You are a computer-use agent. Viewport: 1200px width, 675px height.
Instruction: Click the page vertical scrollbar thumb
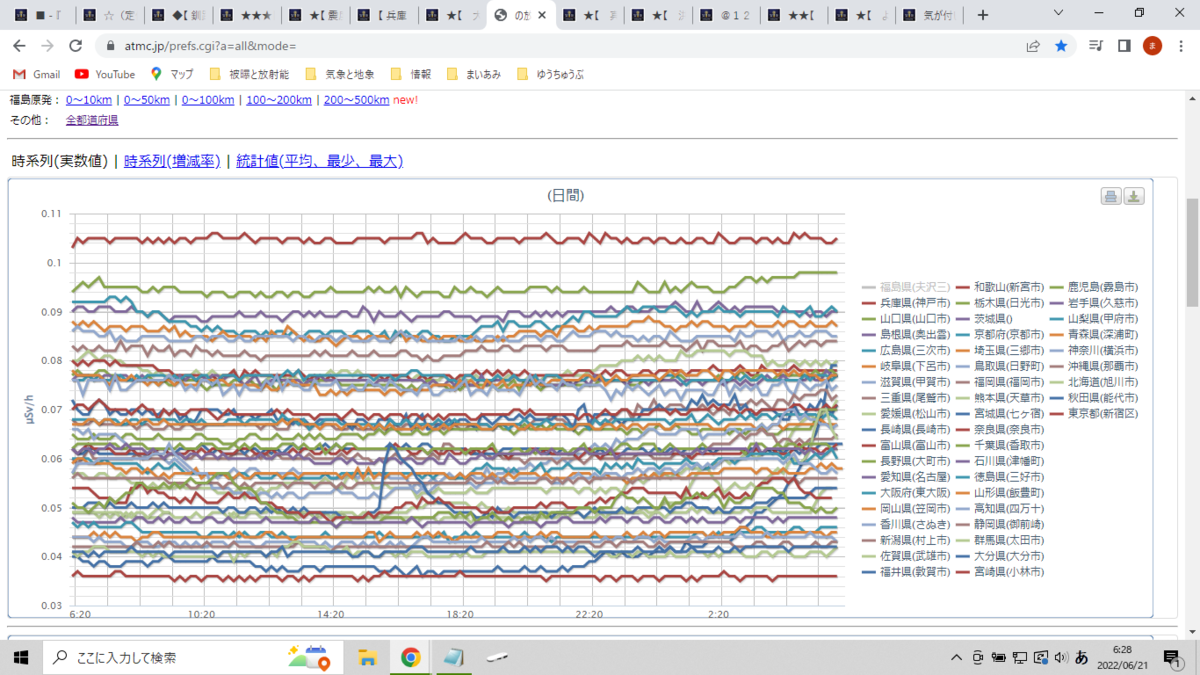pos(1192,252)
